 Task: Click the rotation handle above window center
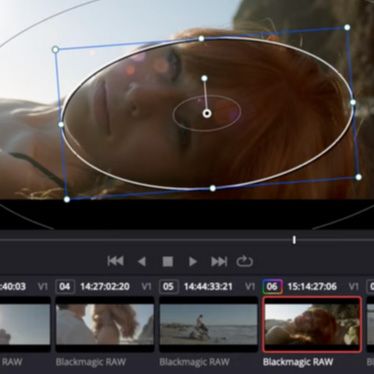[204, 78]
